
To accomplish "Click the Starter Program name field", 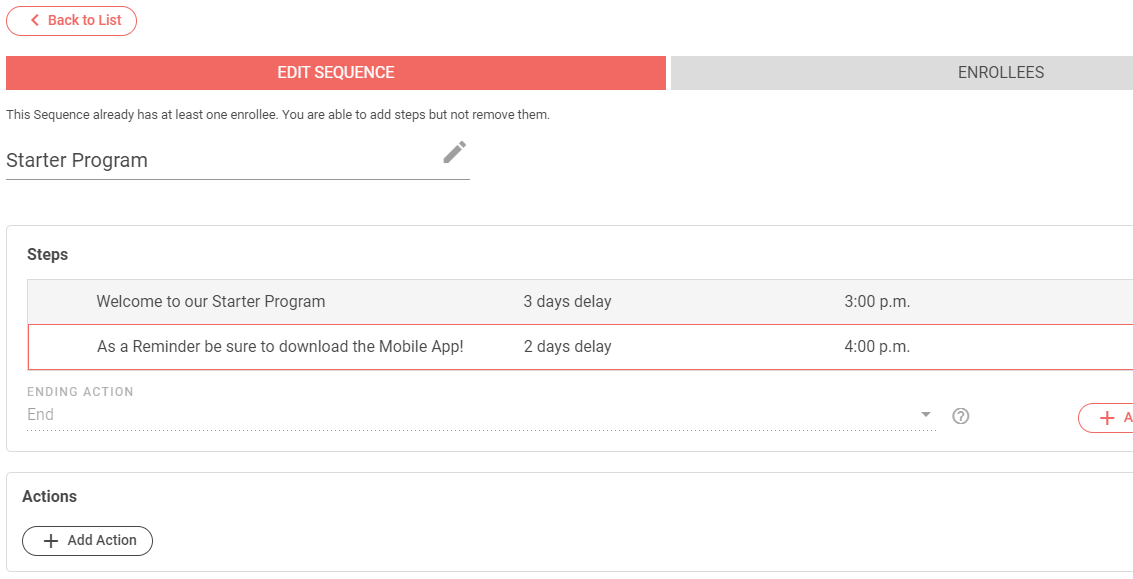I will click(220, 161).
